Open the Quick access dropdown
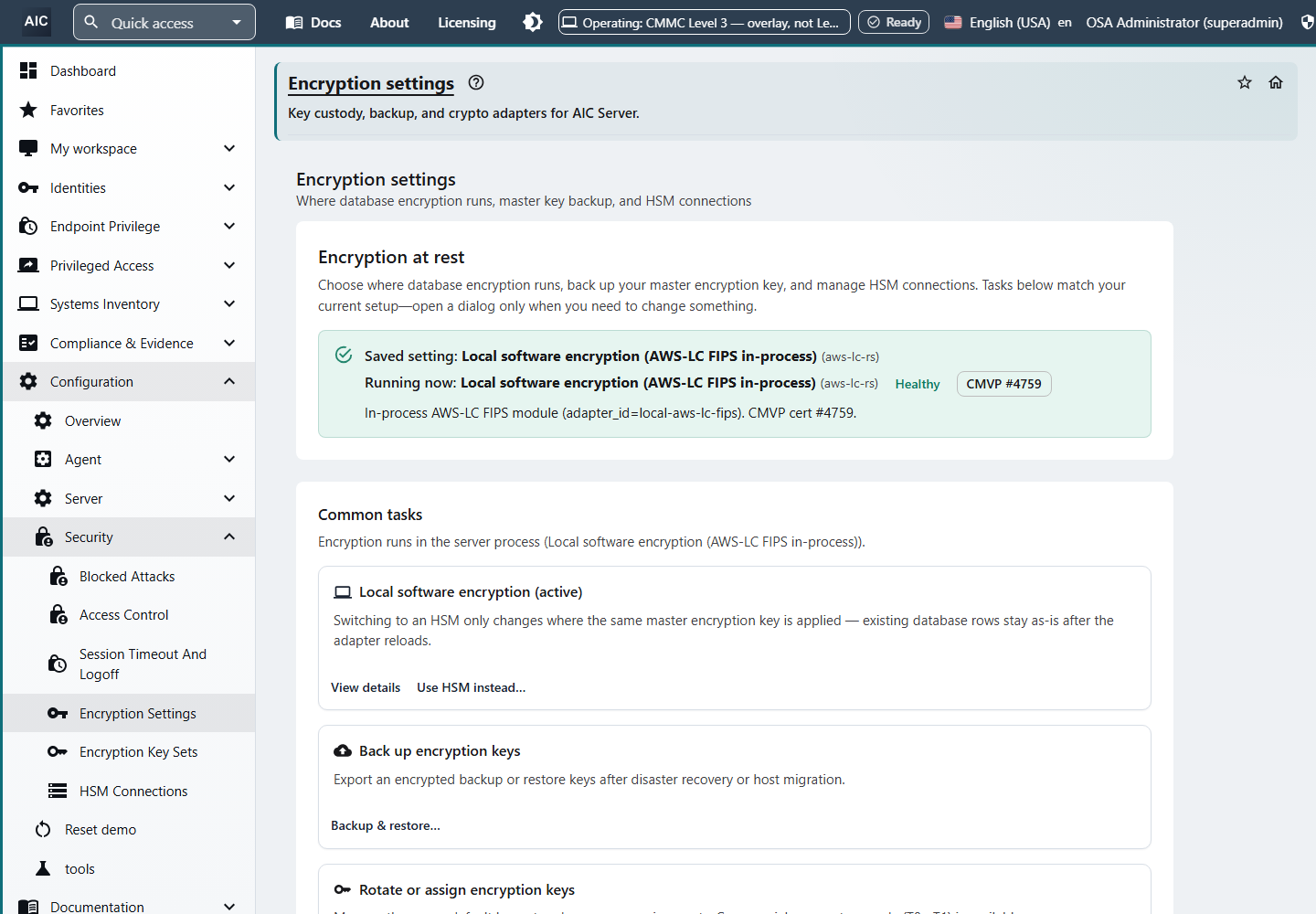Screen dimensions: 1316x914 164,22
